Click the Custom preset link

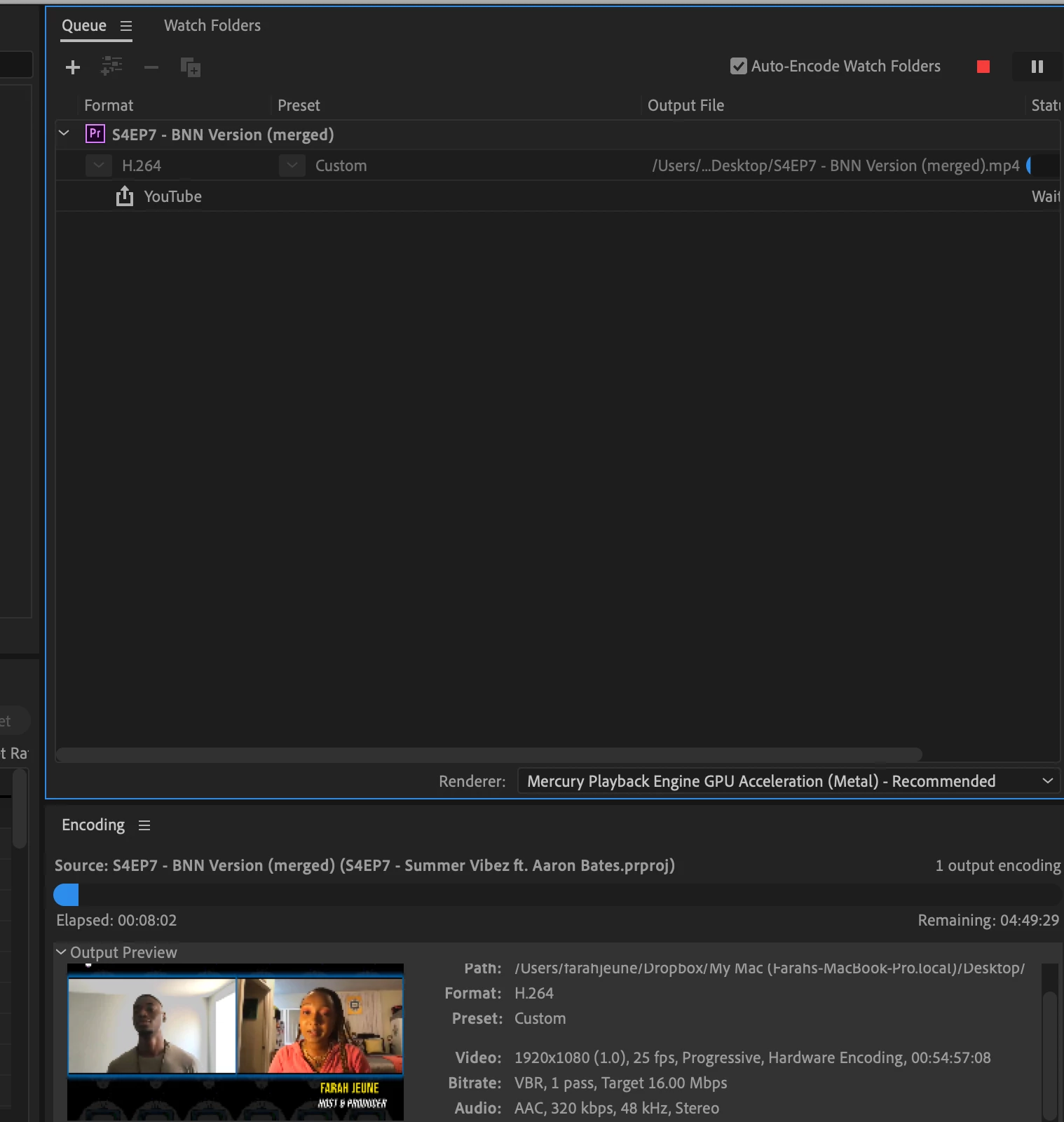(341, 165)
